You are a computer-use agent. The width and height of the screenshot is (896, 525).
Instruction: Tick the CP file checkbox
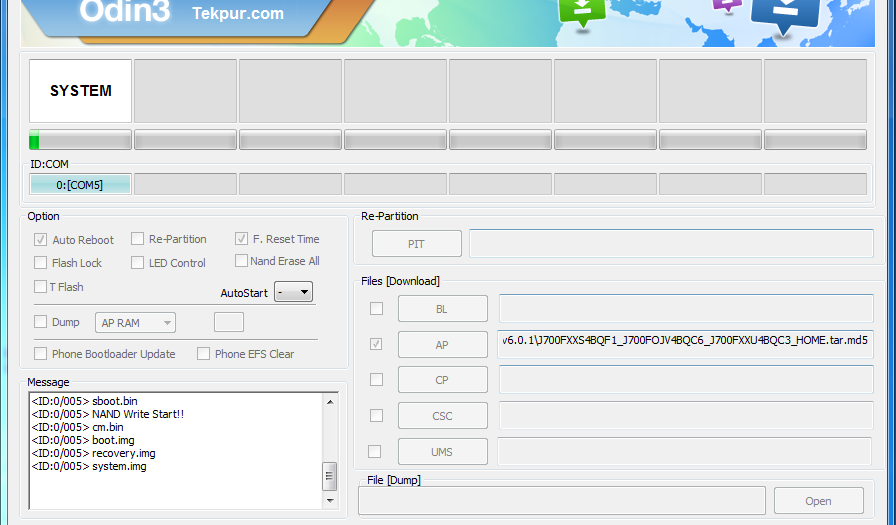(376, 379)
